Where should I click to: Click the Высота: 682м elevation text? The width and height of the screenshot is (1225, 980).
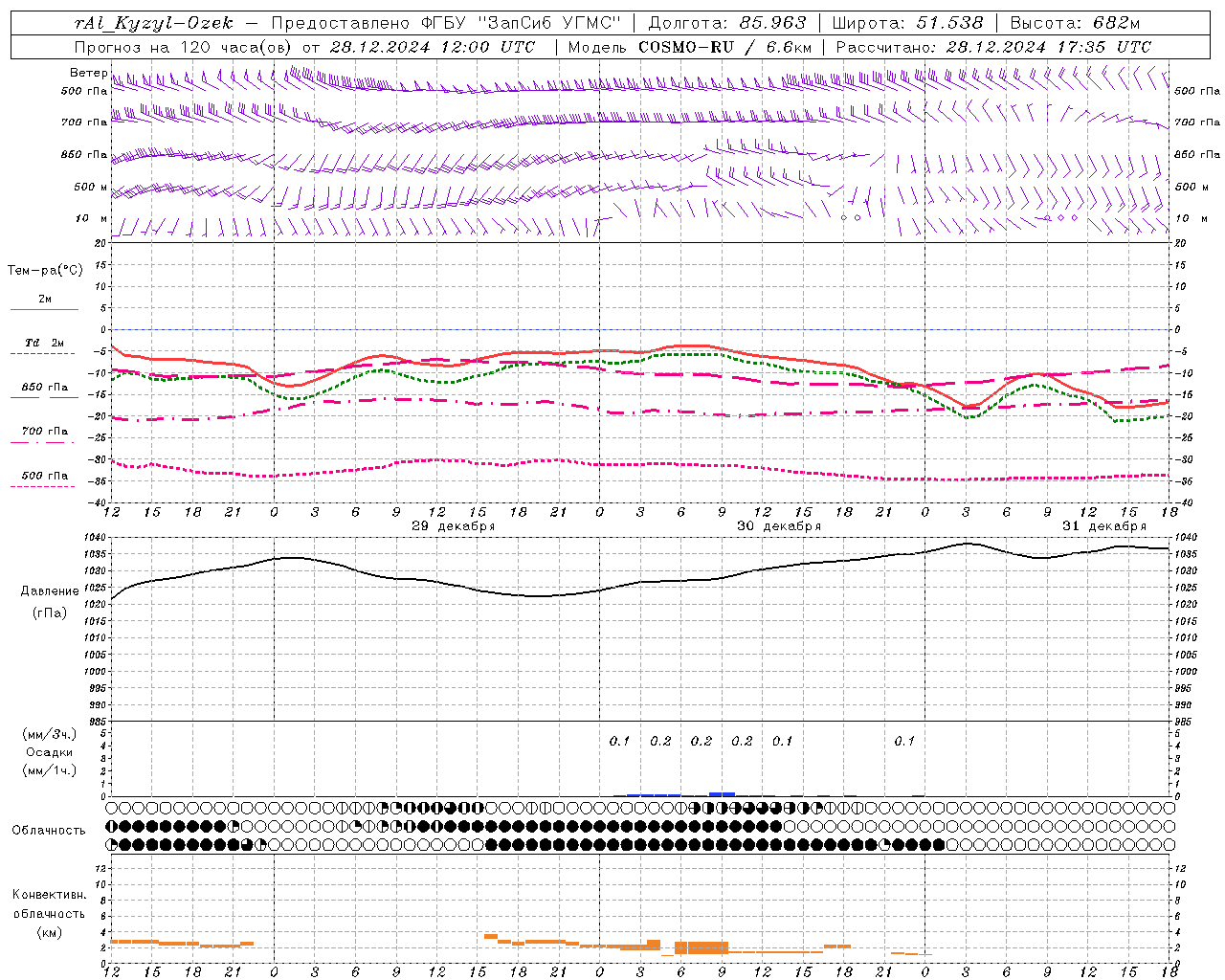point(1075,23)
